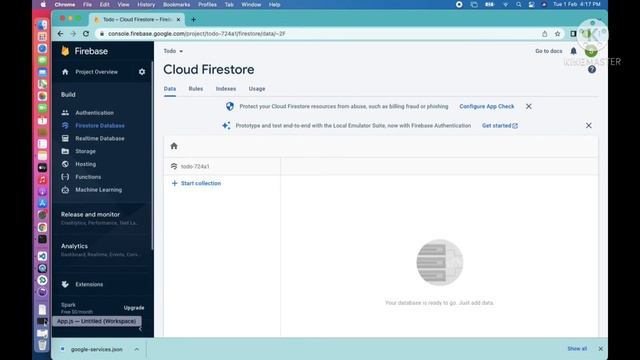The image size is (640, 360).
Task: Click the Firestore root home icon
Action: coord(174,146)
